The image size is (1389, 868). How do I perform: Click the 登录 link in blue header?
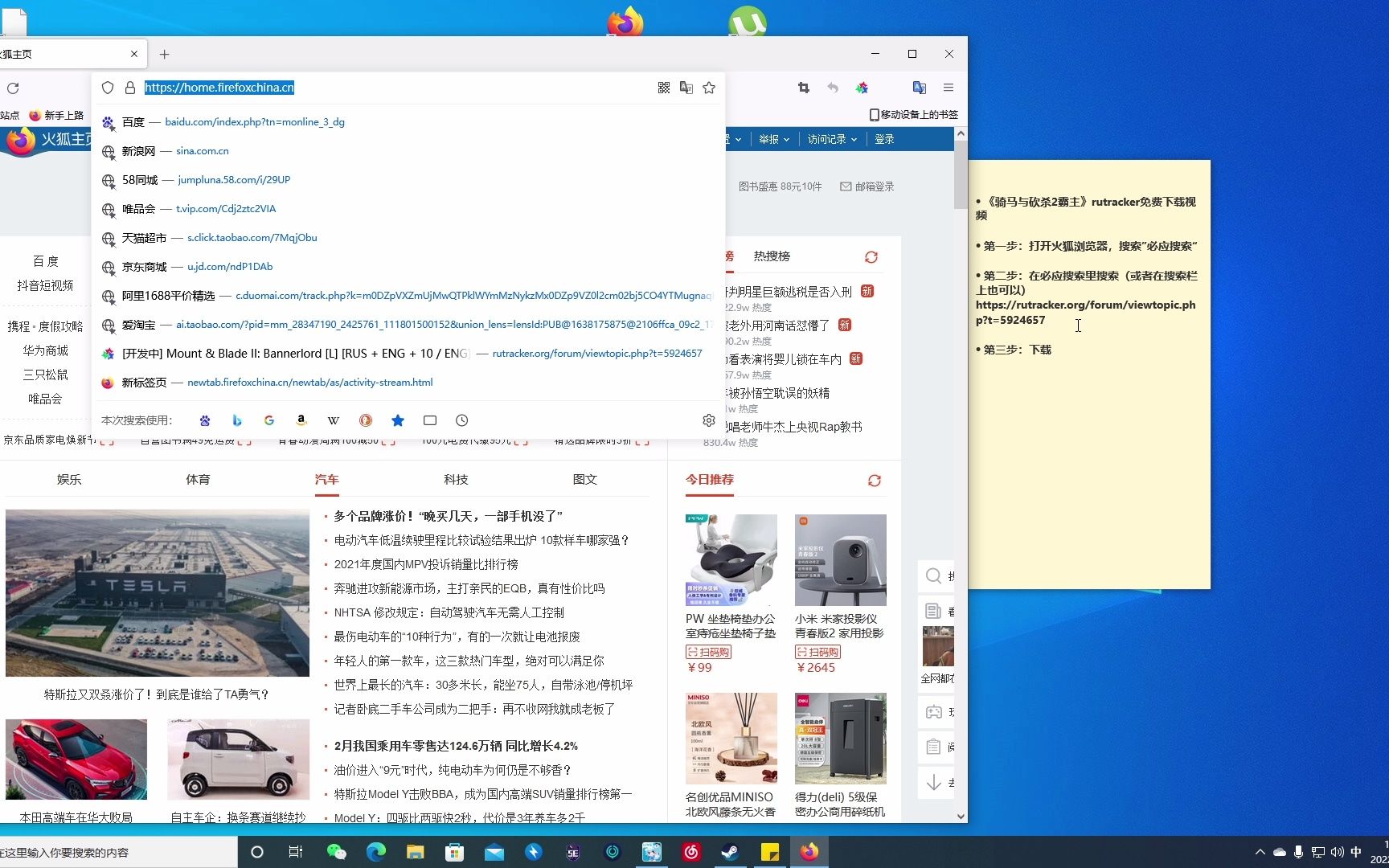coord(884,139)
